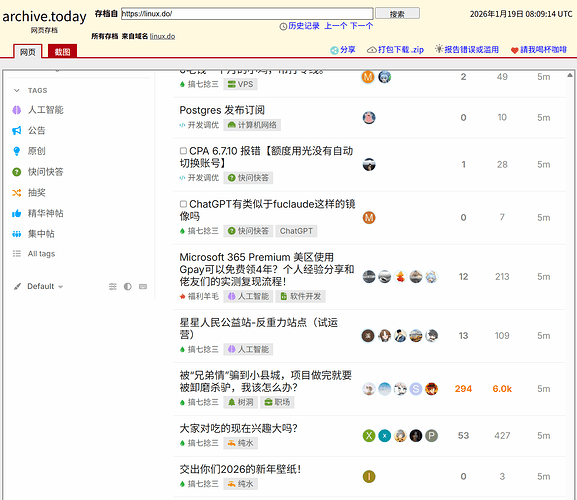
Task: Select the 网页 tab
Action: pos(28,52)
